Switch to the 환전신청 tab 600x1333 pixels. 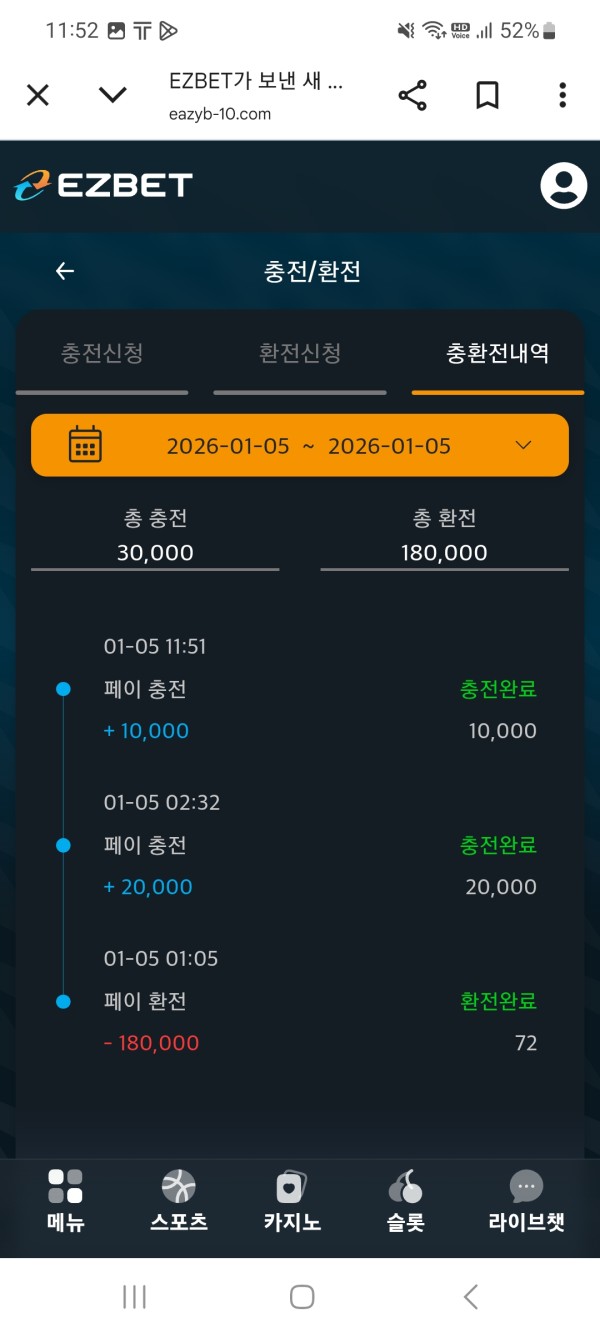(x=300, y=353)
